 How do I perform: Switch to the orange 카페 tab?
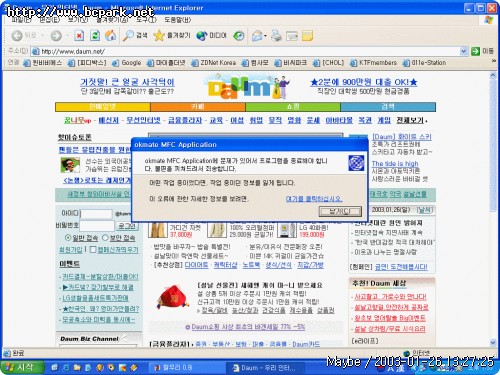click(x=198, y=107)
